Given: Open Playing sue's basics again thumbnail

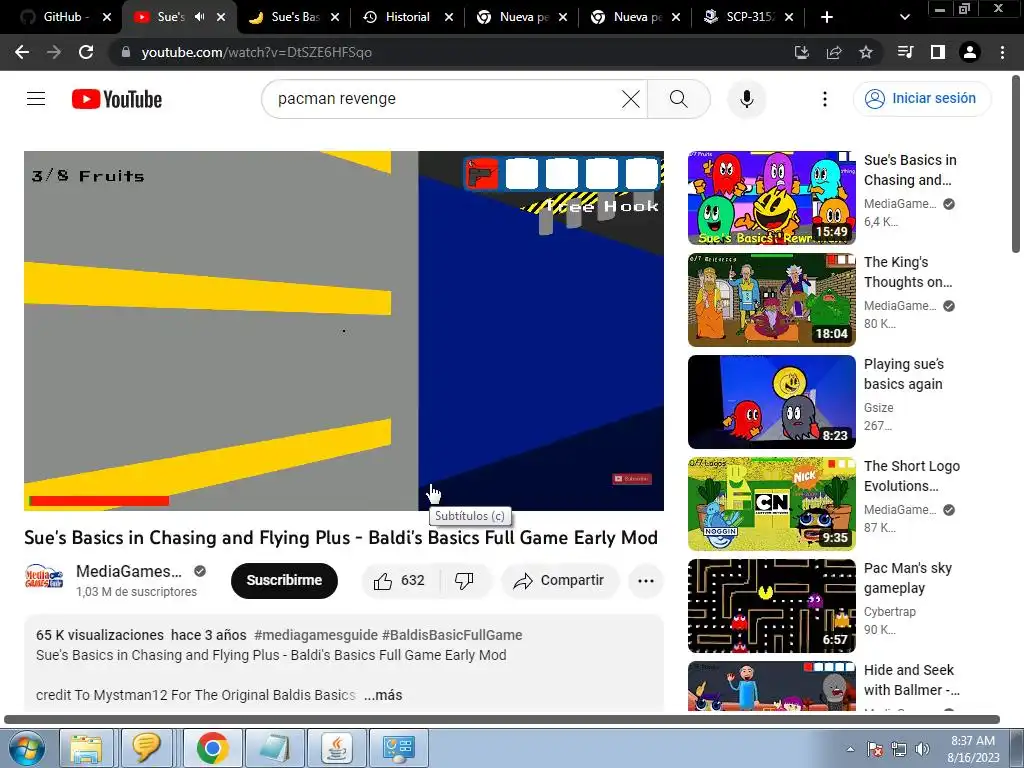Looking at the screenshot, I should [771, 402].
